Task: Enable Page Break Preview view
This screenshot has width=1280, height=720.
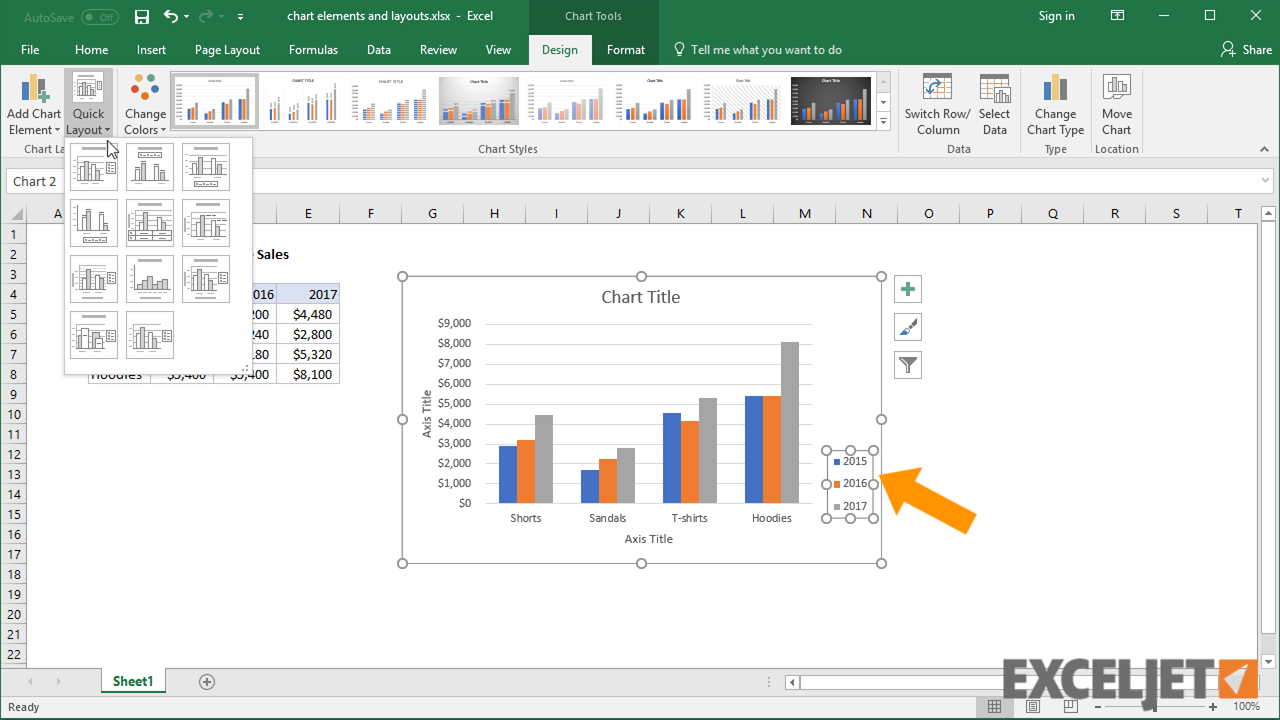Action: pyautogui.click(x=1070, y=706)
